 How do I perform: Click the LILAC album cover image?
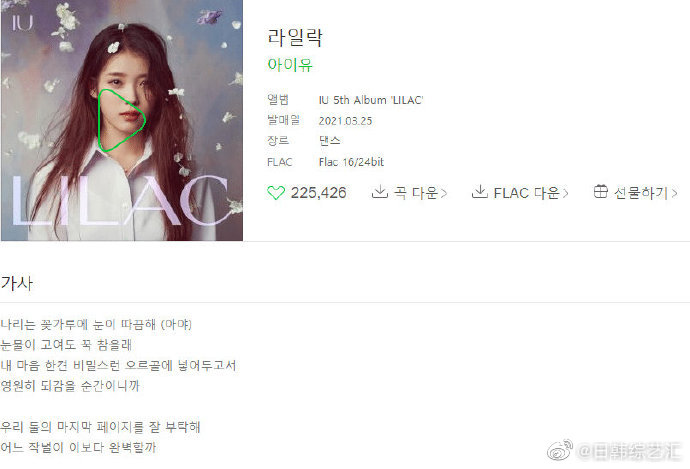click(x=122, y=120)
